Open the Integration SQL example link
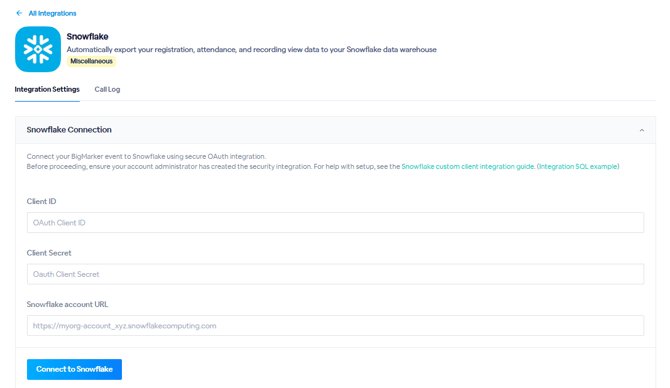Viewport: 670px width, 388px height. coord(578,166)
